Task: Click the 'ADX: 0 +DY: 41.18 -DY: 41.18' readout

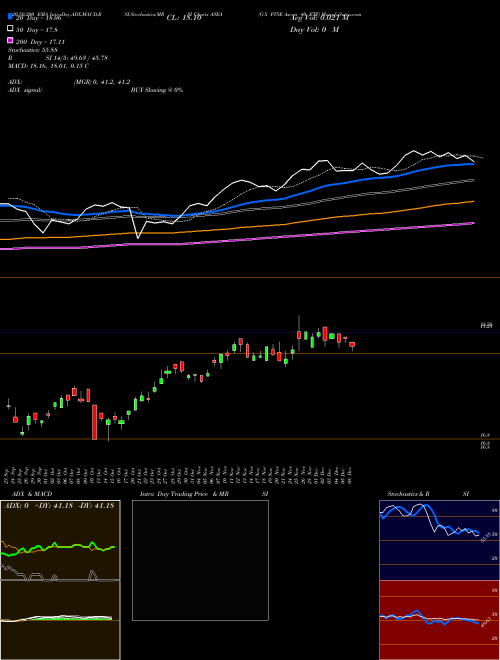Action: 59,506
